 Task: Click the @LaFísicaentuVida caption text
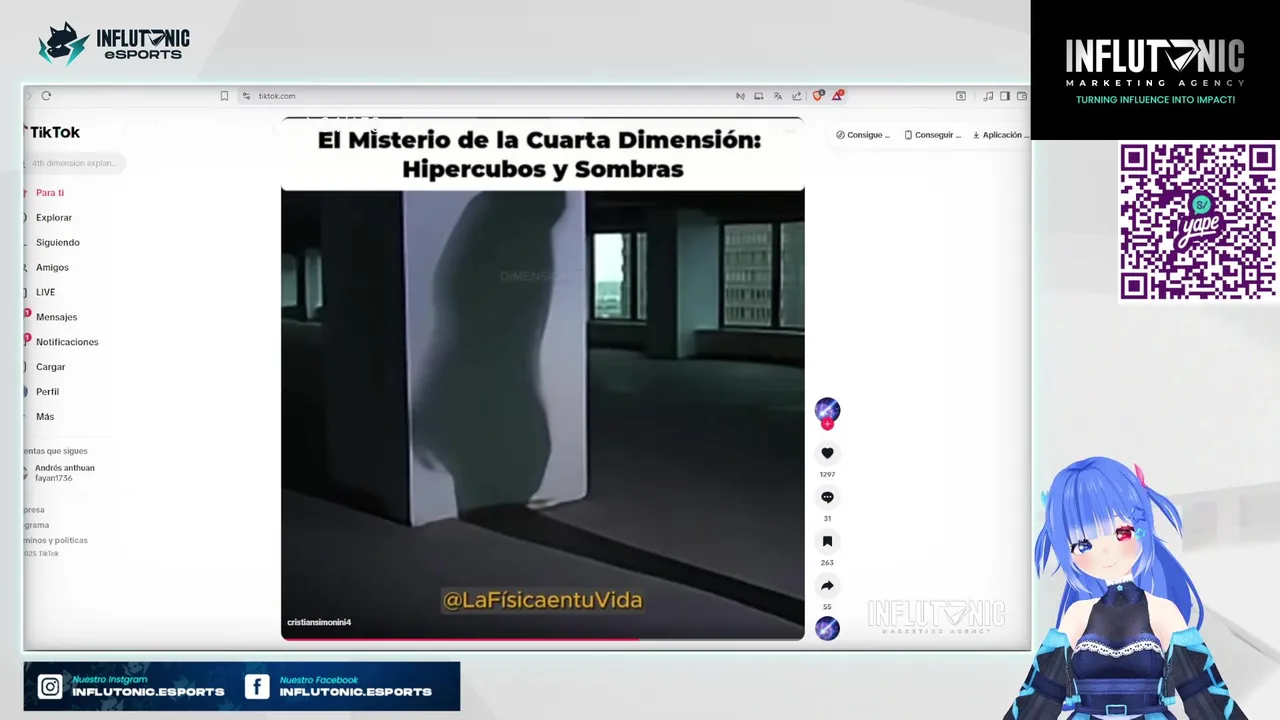coord(542,600)
